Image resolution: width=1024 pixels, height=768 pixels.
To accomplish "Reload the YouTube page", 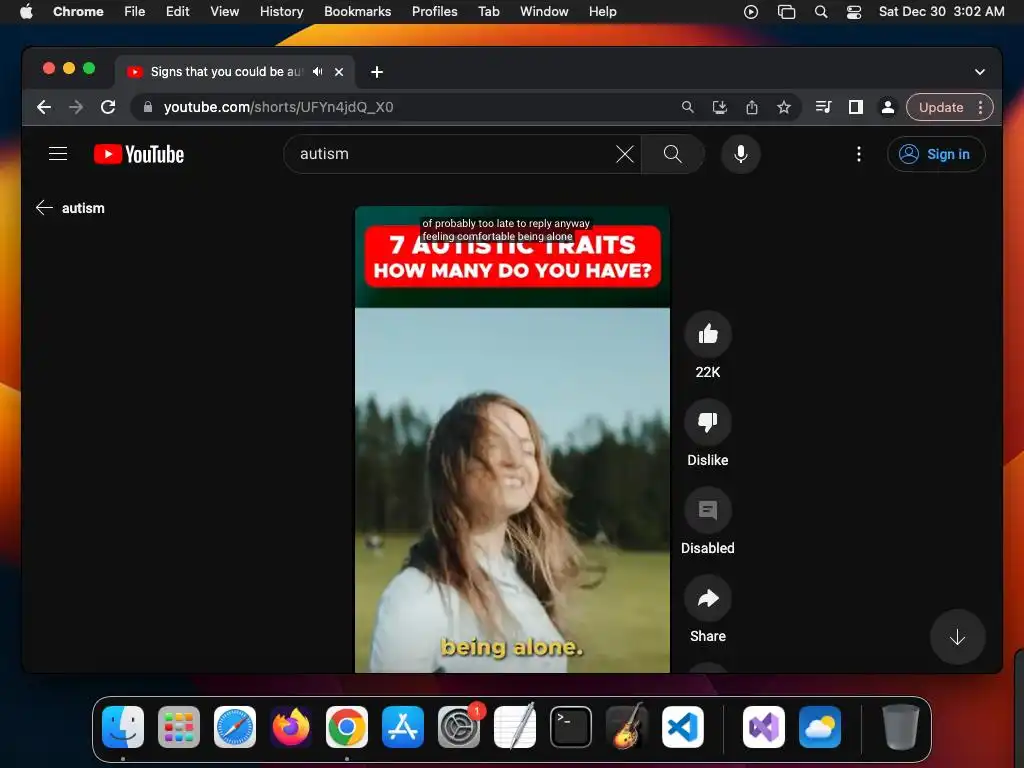I will point(108,107).
